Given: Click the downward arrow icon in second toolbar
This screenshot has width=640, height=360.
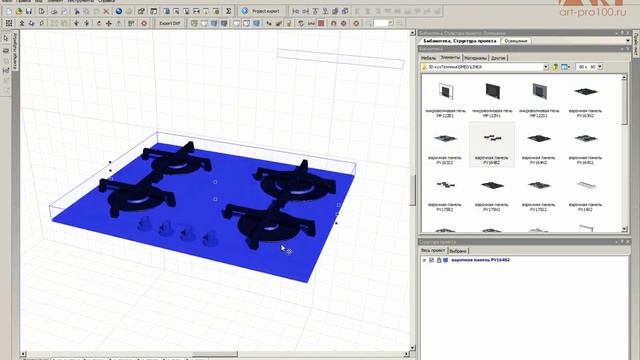Looking at the screenshot, I should tap(76, 23).
